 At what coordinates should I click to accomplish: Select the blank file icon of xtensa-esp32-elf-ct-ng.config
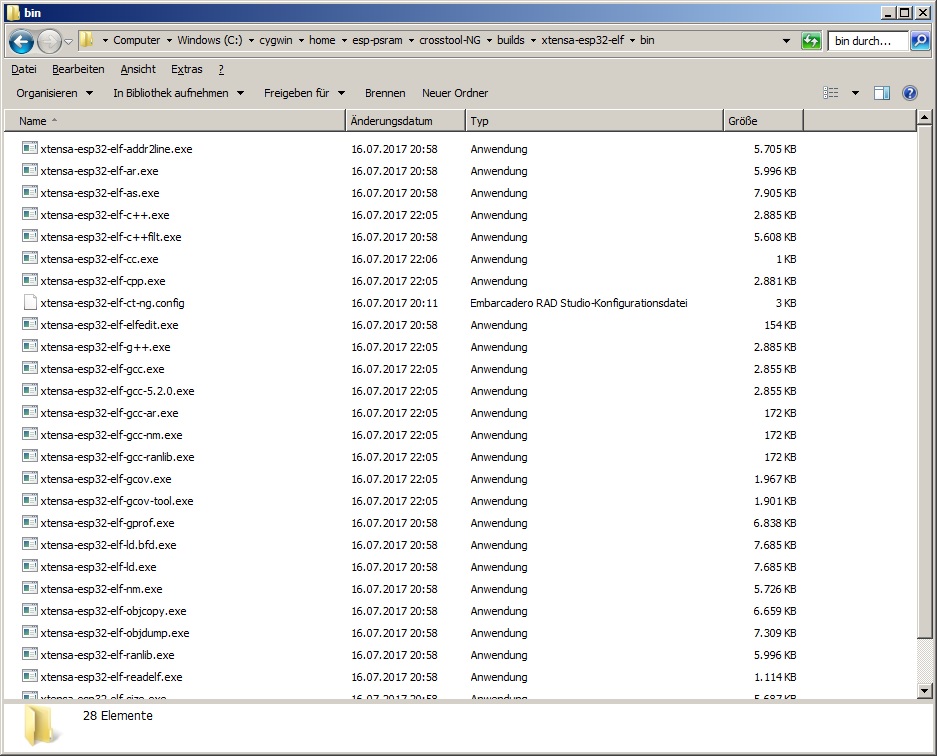click(x=30, y=302)
